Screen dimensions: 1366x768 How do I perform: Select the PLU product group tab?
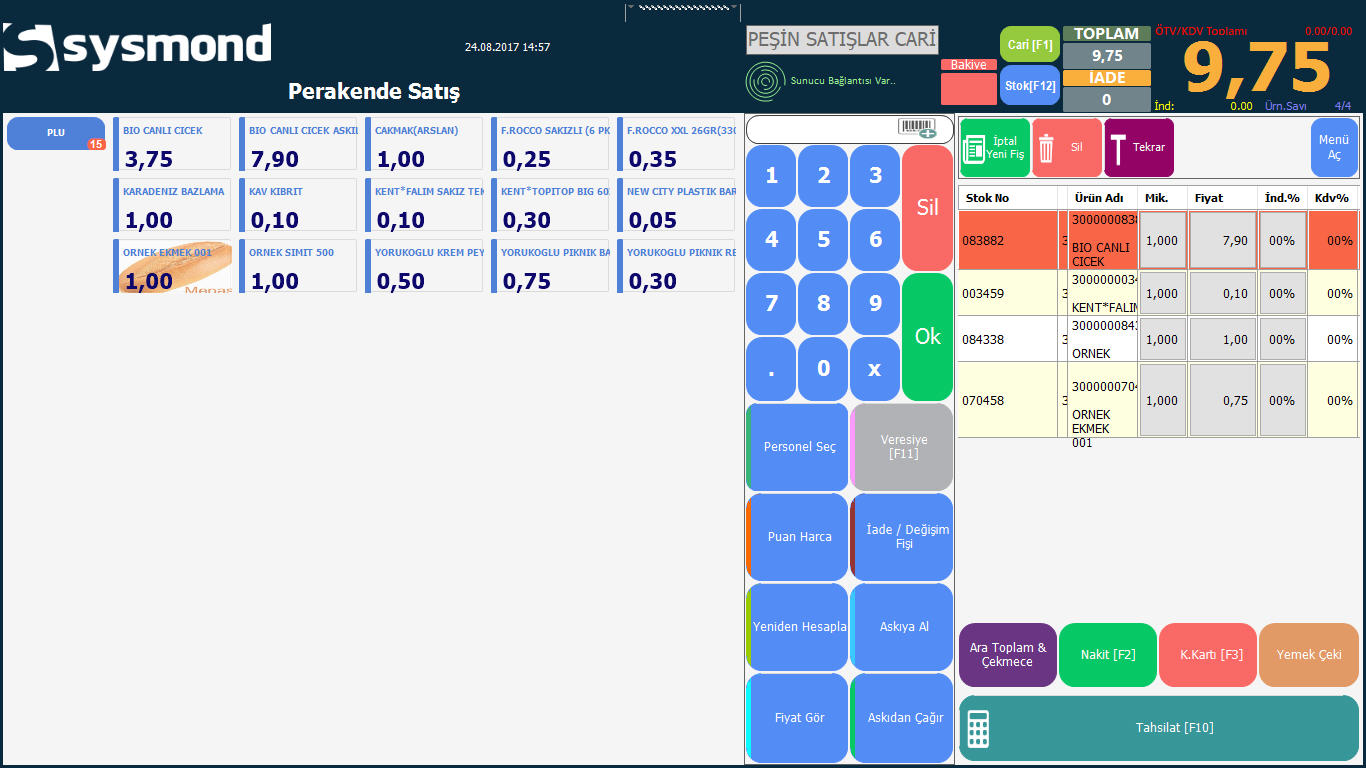pyautogui.click(x=56, y=133)
